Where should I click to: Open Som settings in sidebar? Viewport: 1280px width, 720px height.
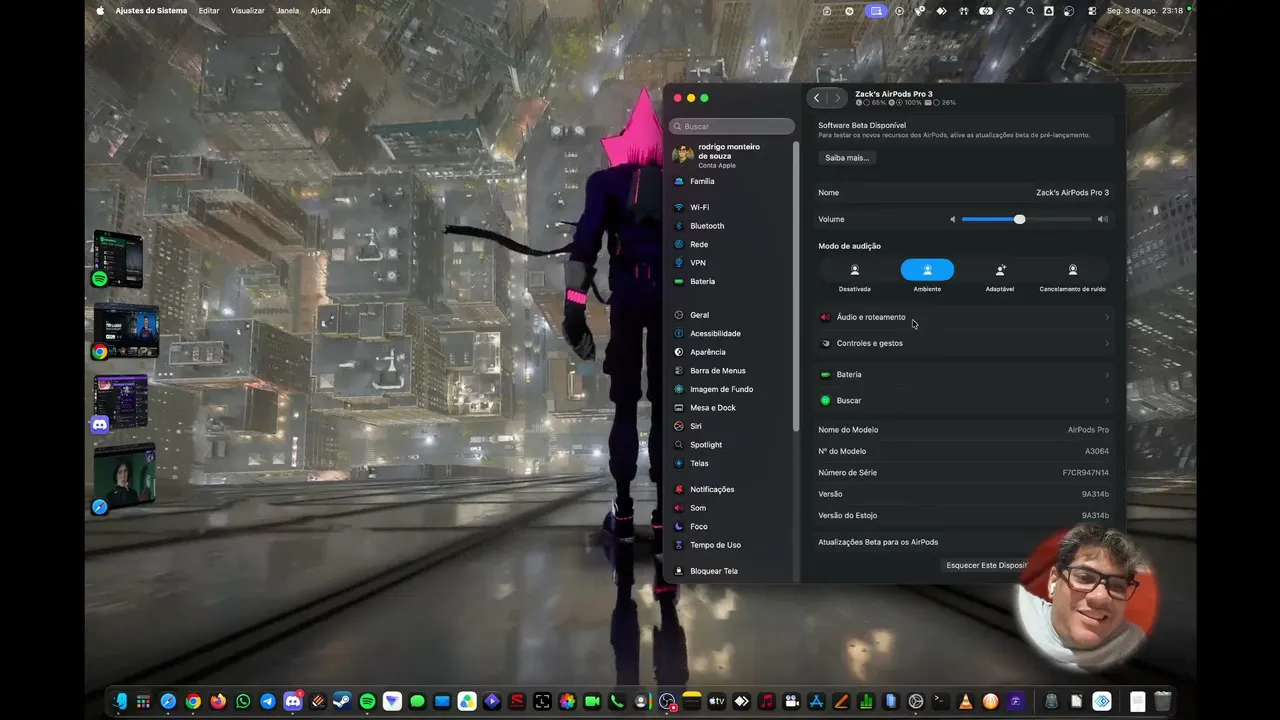732,508
